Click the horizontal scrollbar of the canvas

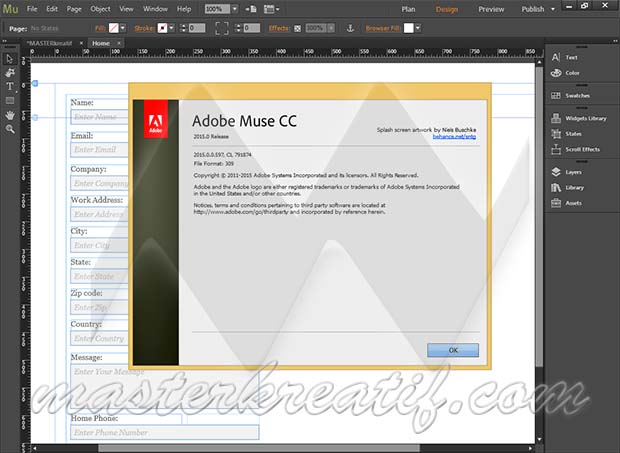pyautogui.click(x=259, y=449)
